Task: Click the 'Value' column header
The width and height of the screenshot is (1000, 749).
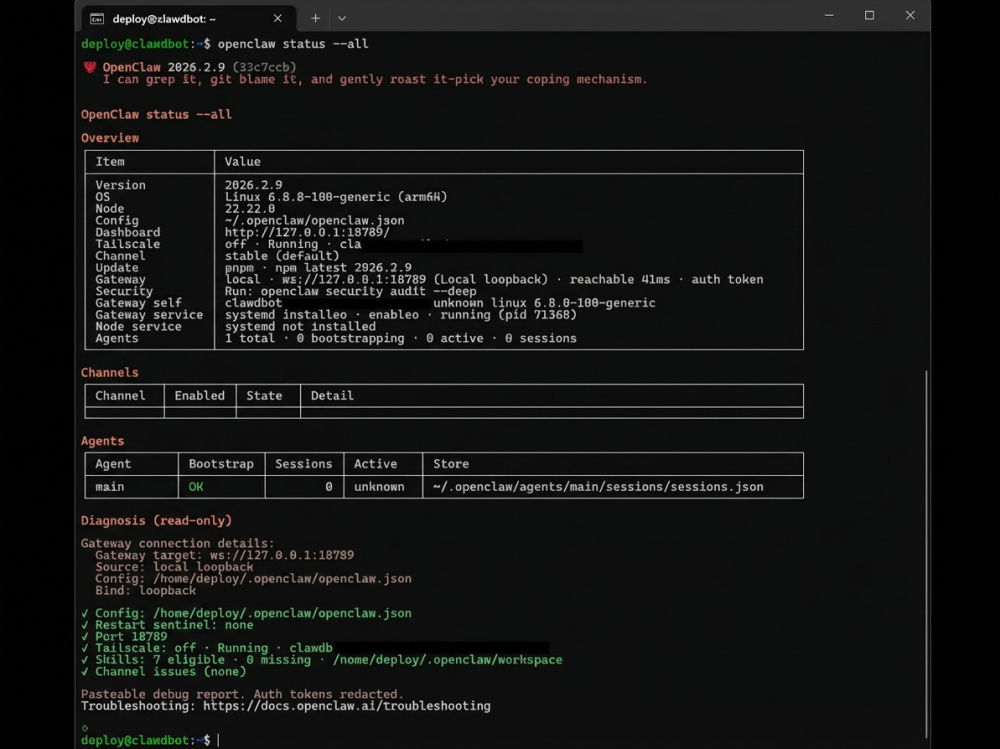Action: coord(242,161)
